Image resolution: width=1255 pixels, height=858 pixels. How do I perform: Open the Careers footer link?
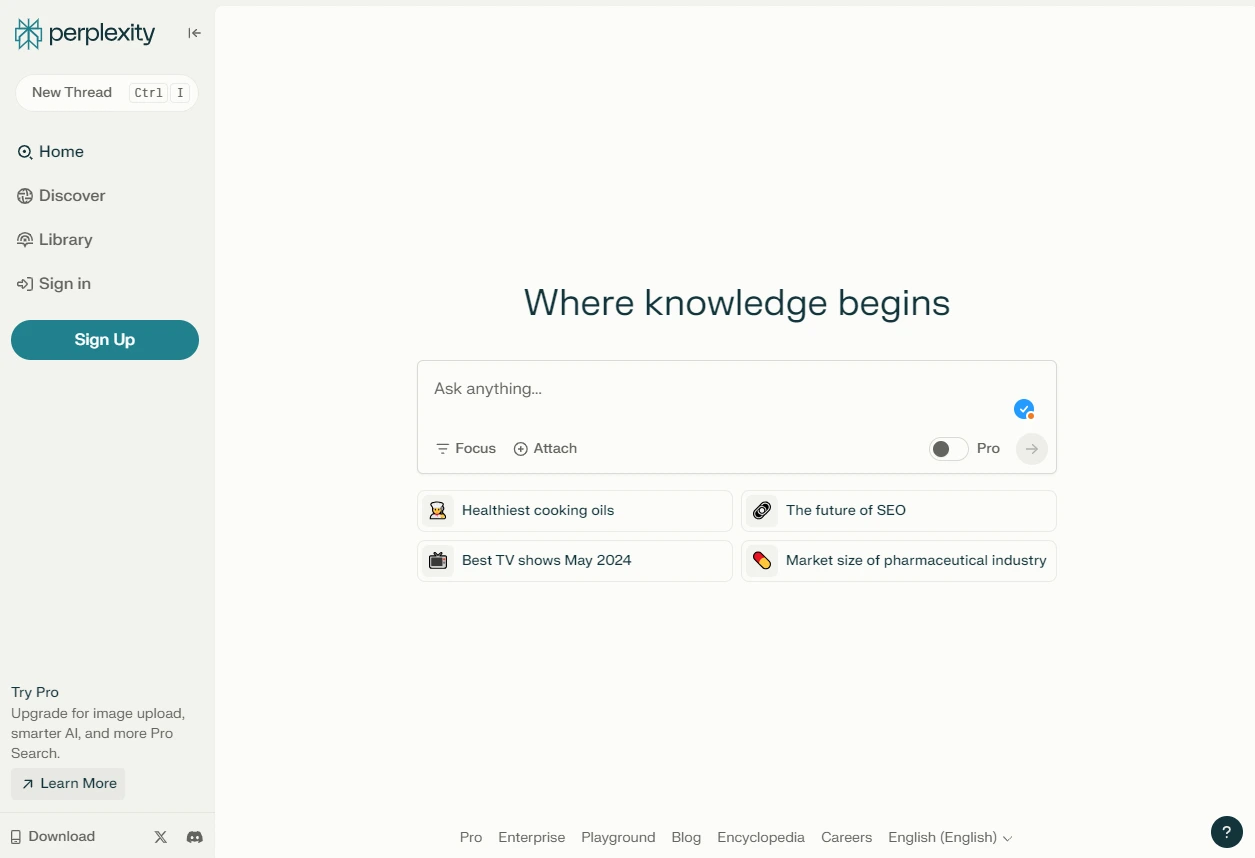[x=847, y=838]
